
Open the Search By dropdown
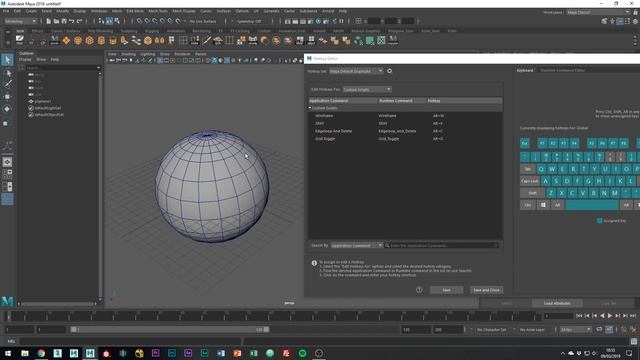click(356, 245)
